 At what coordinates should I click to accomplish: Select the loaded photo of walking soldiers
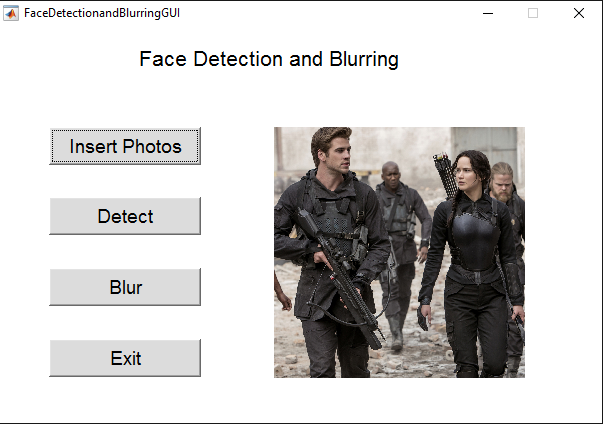tap(399, 252)
